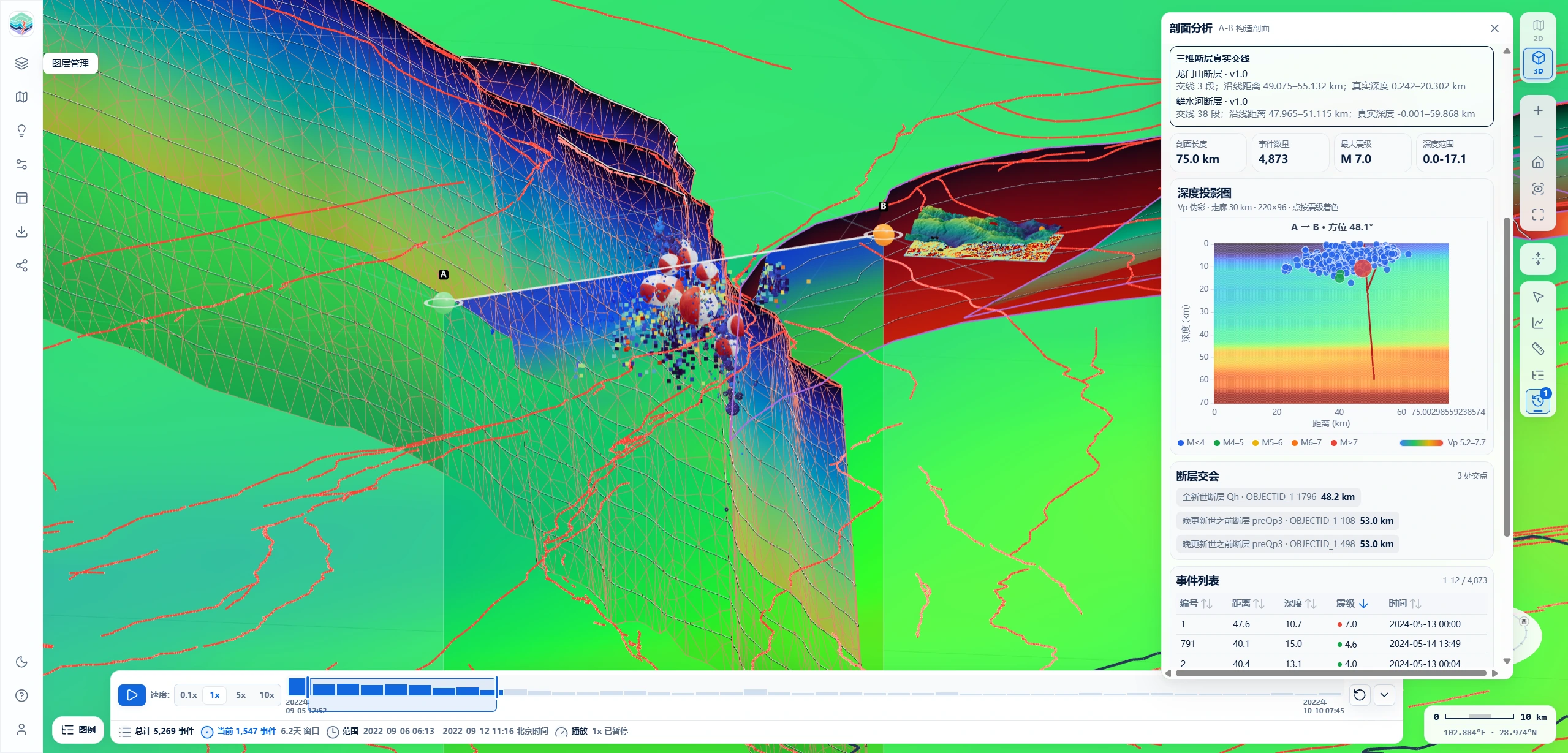Click the share icon in left sidebar

(21, 265)
